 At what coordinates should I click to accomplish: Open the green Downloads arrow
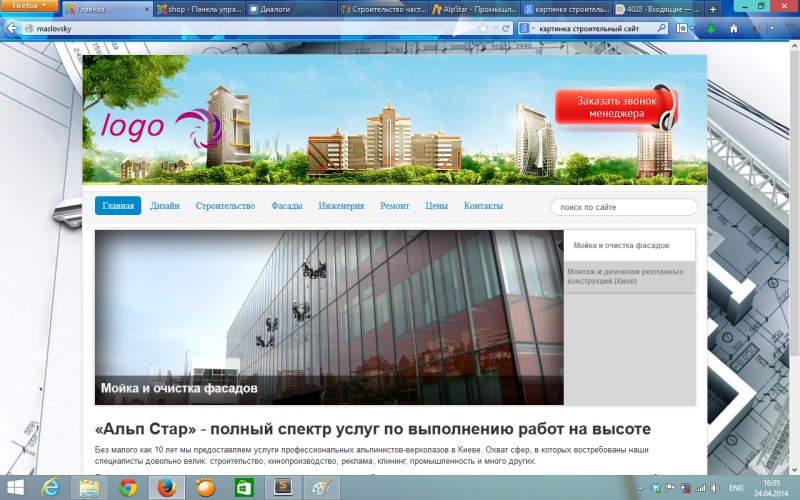(x=711, y=29)
